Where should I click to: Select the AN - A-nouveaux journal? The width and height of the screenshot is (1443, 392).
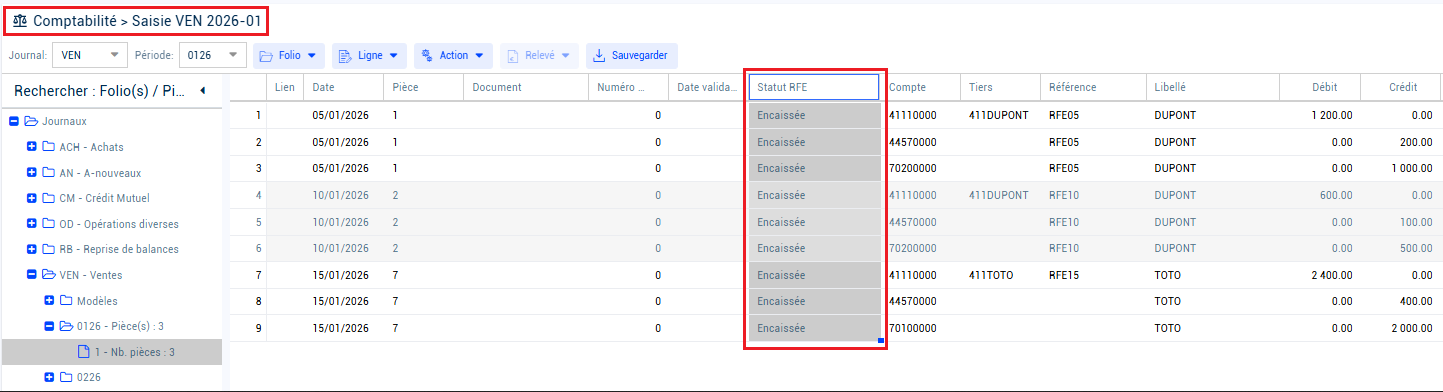click(x=101, y=172)
